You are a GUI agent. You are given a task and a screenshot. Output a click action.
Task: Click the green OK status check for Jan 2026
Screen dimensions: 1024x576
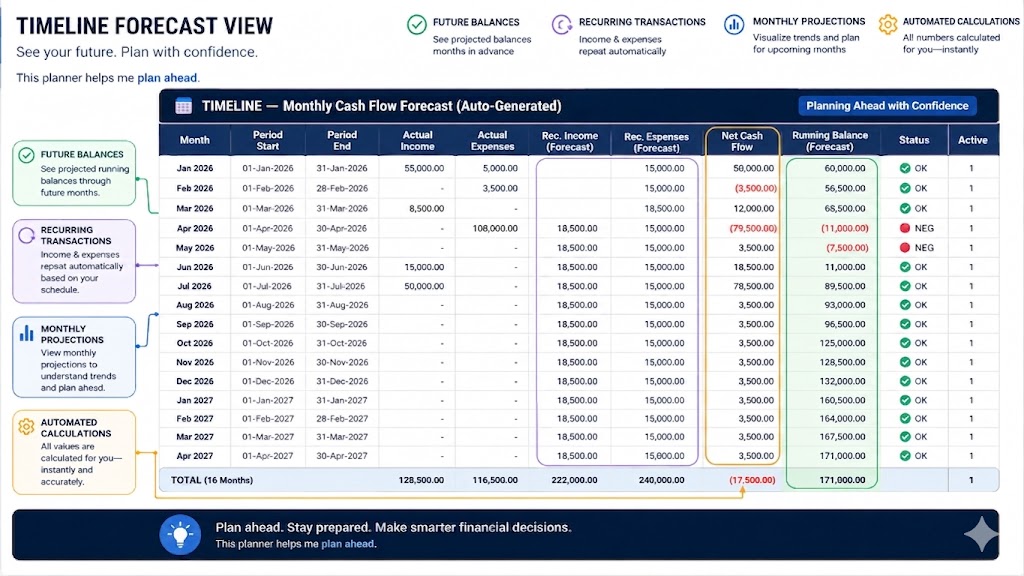point(904,168)
